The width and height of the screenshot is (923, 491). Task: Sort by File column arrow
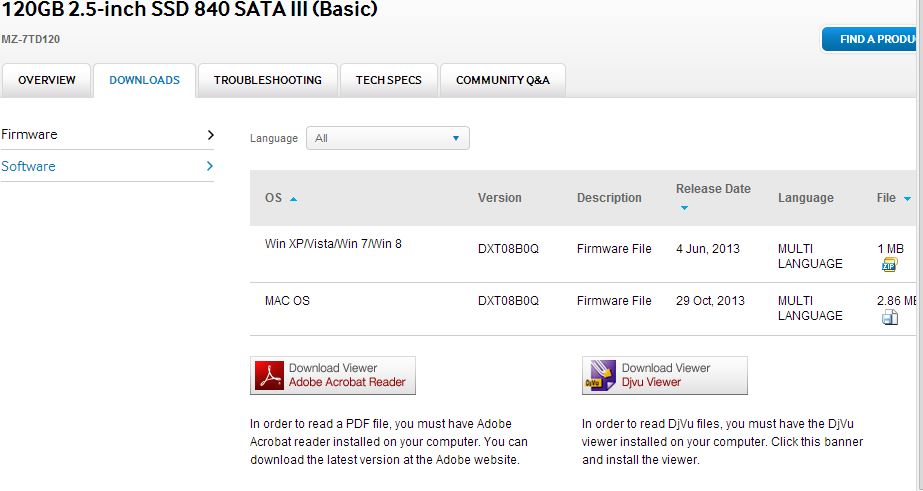(x=907, y=199)
